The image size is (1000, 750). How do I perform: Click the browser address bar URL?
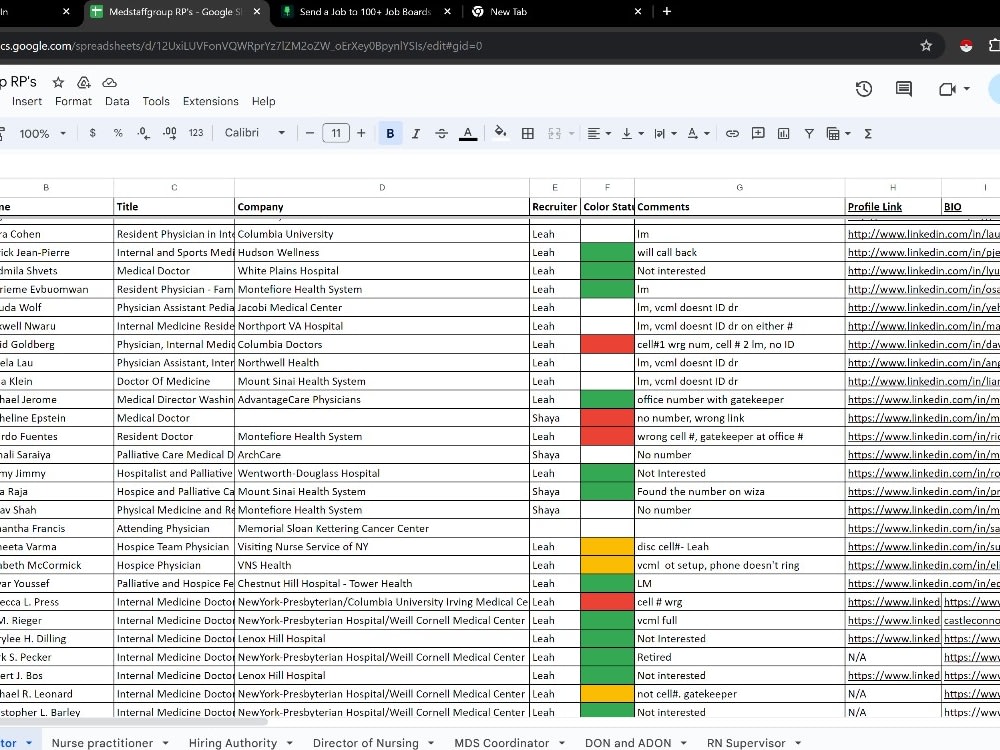[241, 46]
